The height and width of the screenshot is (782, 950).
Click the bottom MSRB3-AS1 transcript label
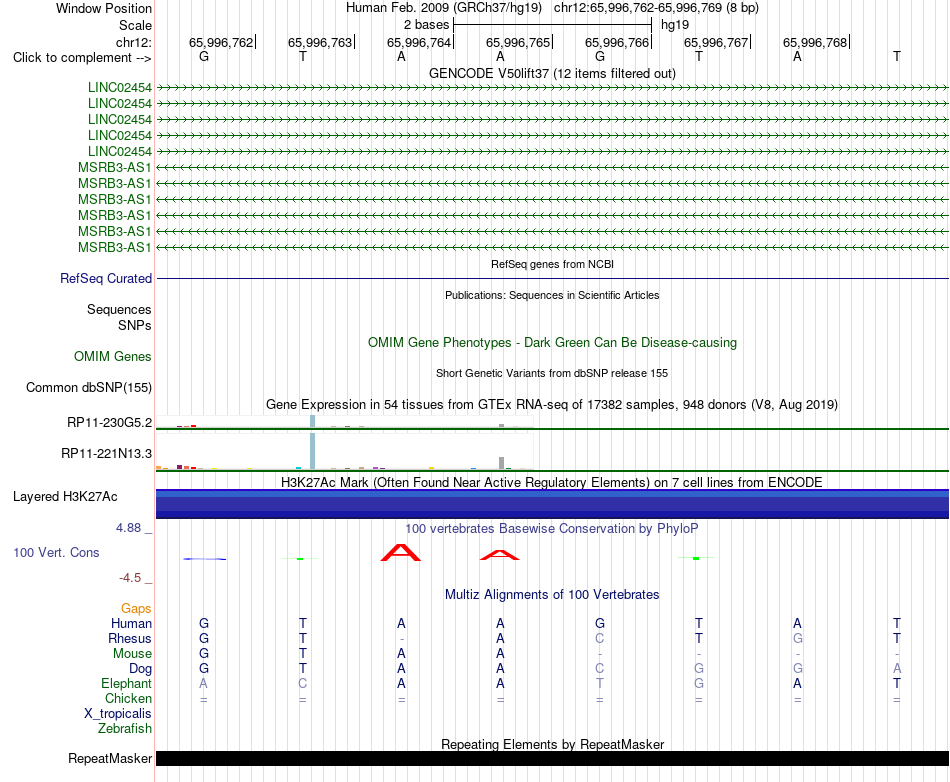point(115,247)
